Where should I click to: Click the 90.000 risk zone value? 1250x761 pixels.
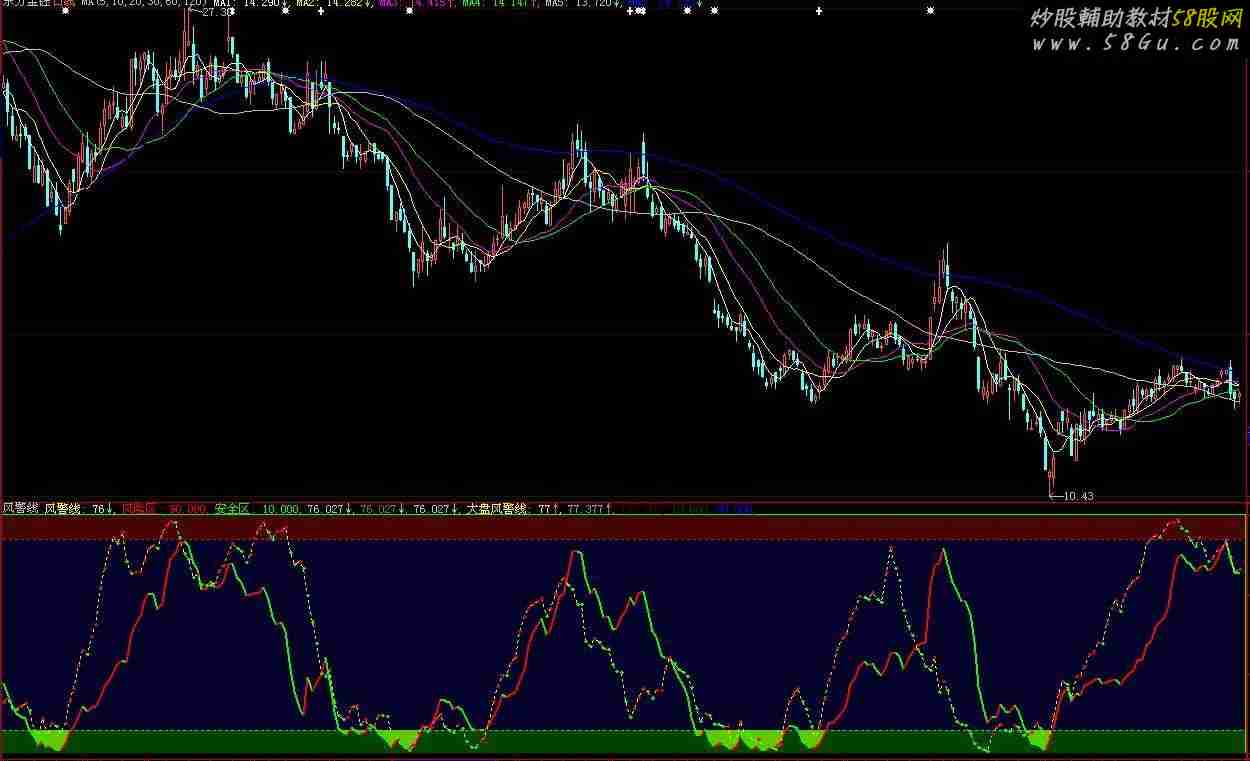coord(187,509)
